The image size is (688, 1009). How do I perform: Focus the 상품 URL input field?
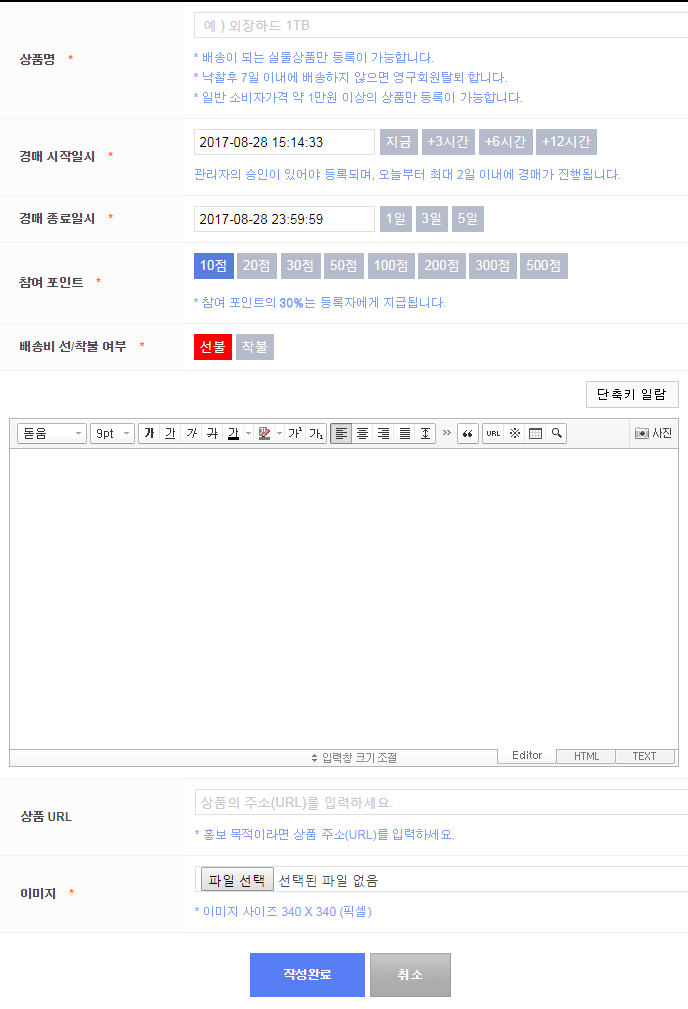[441, 802]
